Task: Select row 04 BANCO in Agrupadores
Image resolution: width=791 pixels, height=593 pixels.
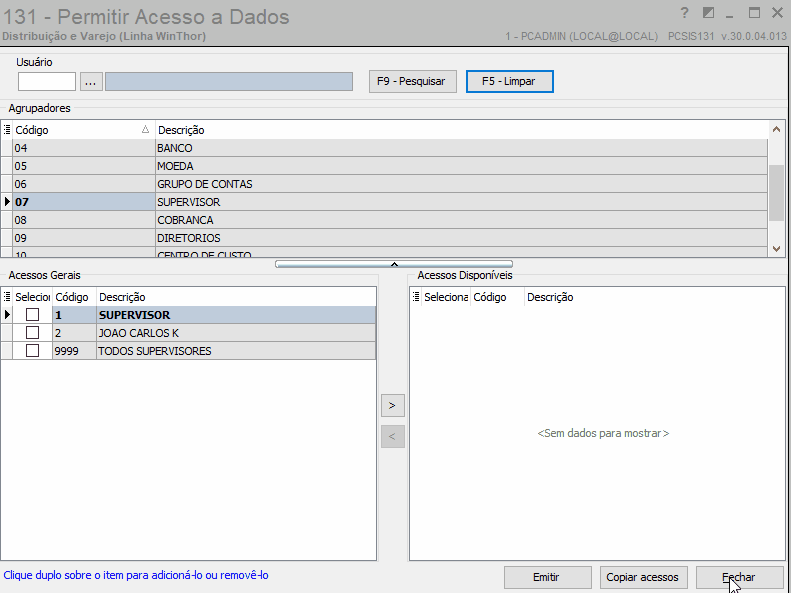Action: [x=384, y=148]
